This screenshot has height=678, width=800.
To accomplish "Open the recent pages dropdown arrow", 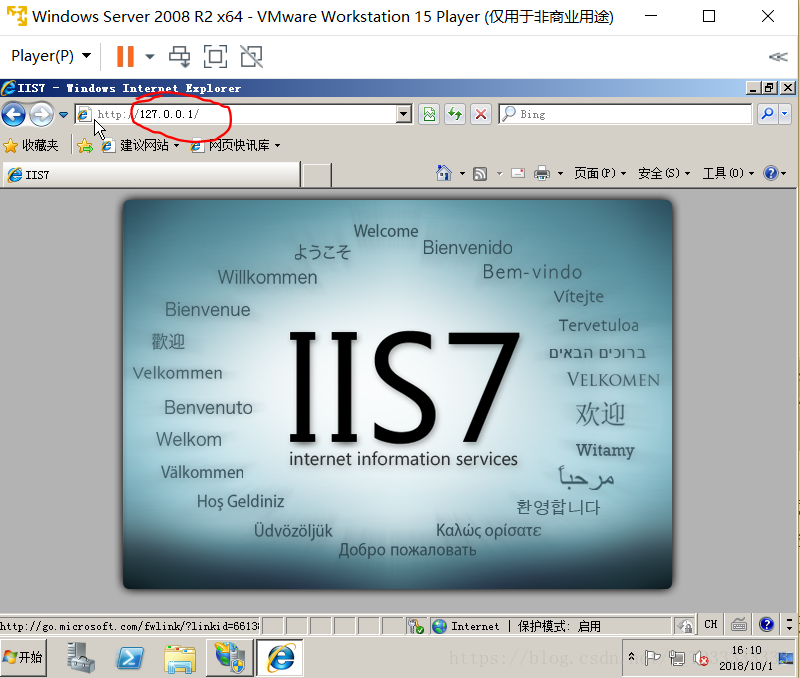I will click(x=63, y=115).
